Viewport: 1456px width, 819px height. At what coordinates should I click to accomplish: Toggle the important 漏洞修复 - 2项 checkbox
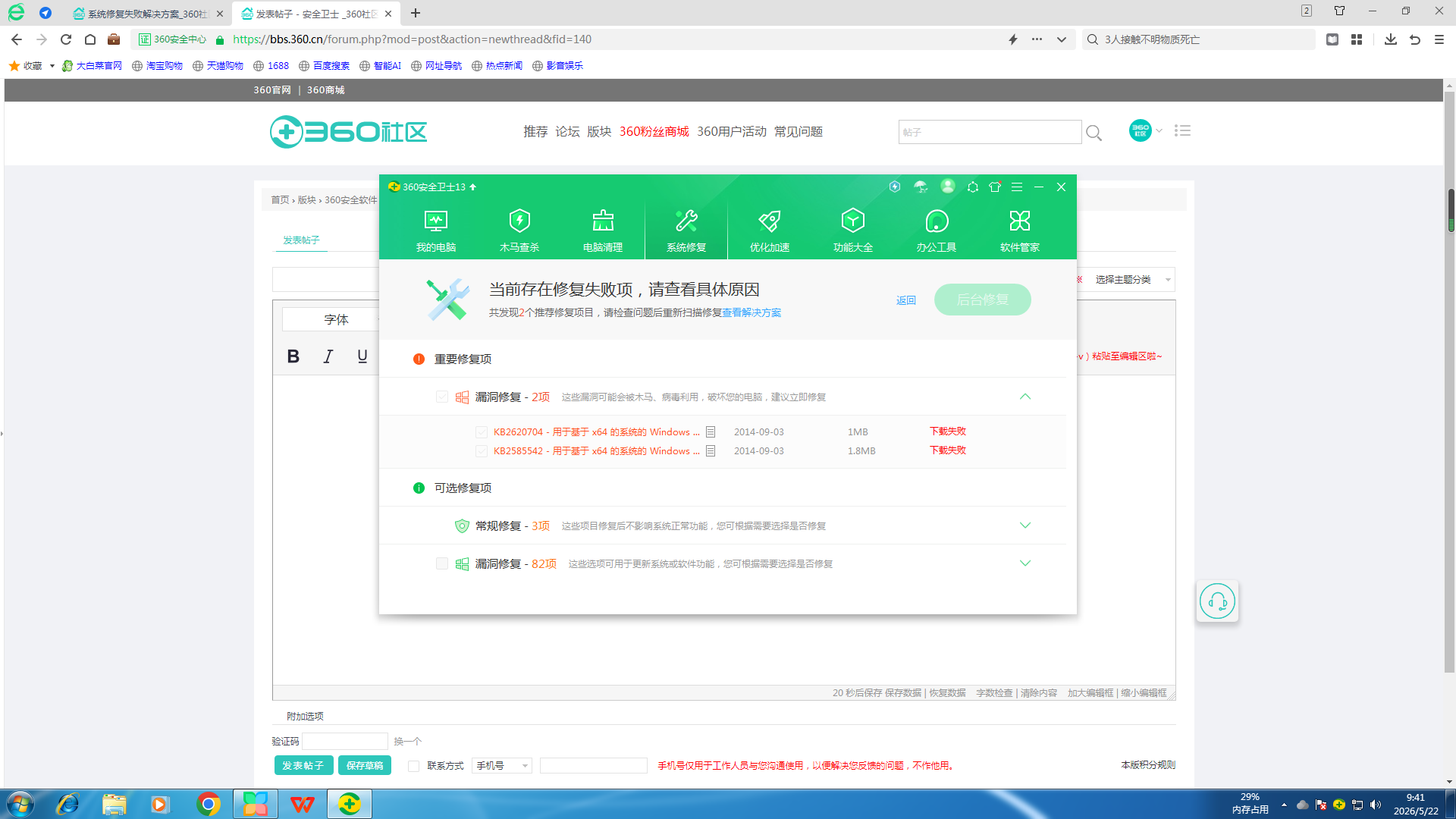[442, 397]
